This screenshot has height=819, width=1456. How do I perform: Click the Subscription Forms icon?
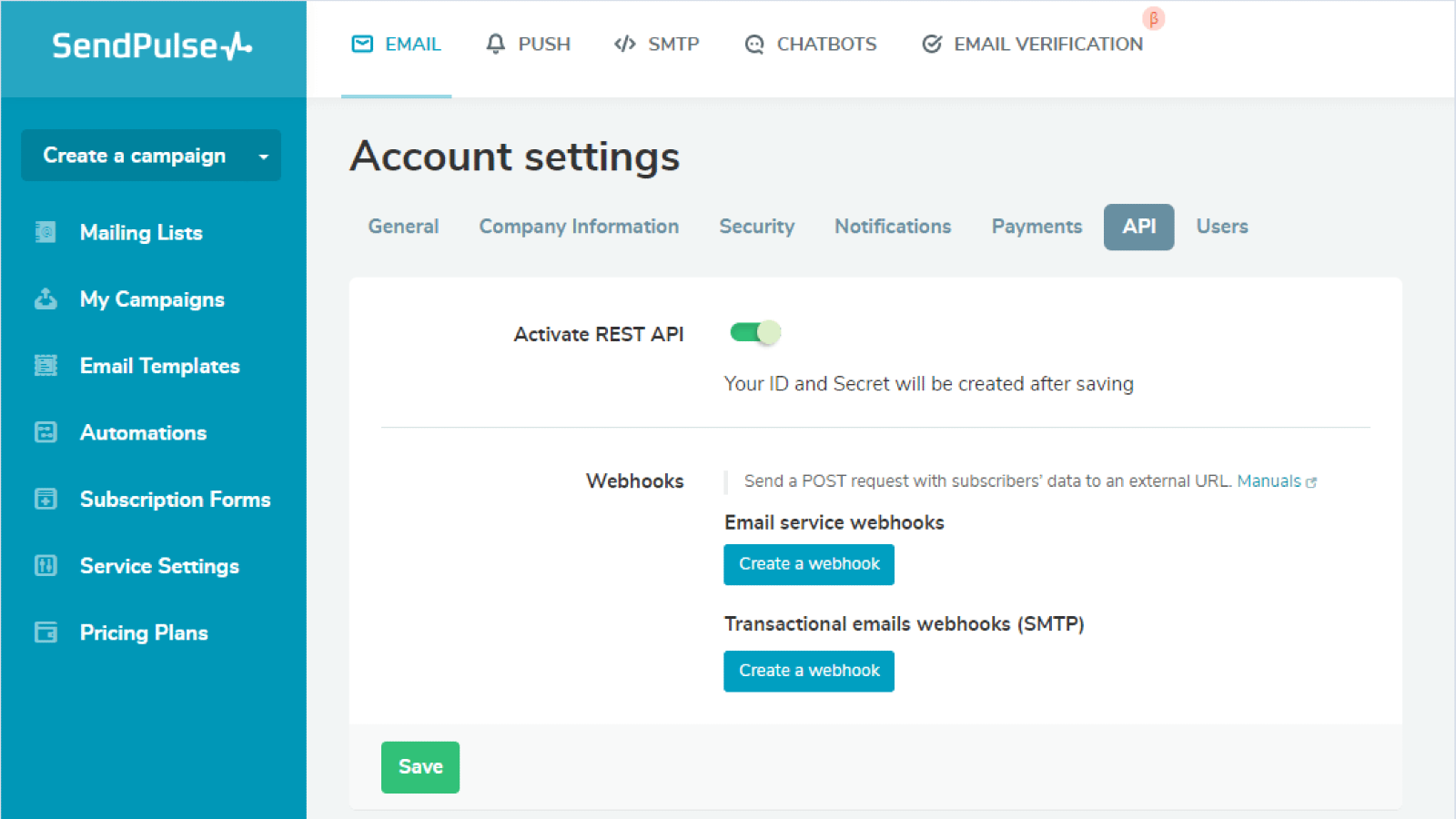[x=45, y=499]
